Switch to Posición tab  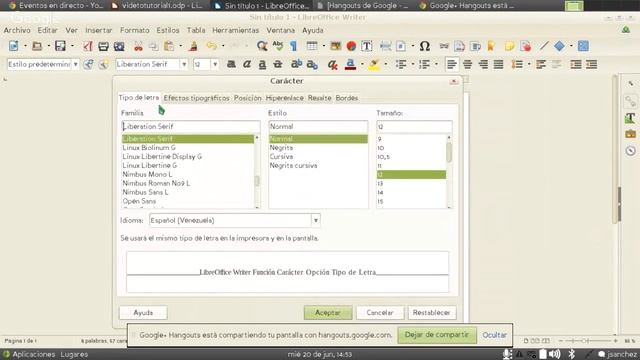tap(247, 98)
